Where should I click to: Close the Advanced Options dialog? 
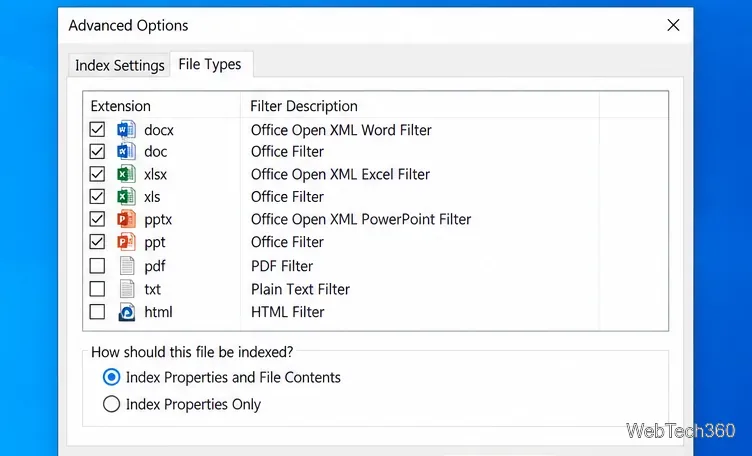pyautogui.click(x=673, y=25)
